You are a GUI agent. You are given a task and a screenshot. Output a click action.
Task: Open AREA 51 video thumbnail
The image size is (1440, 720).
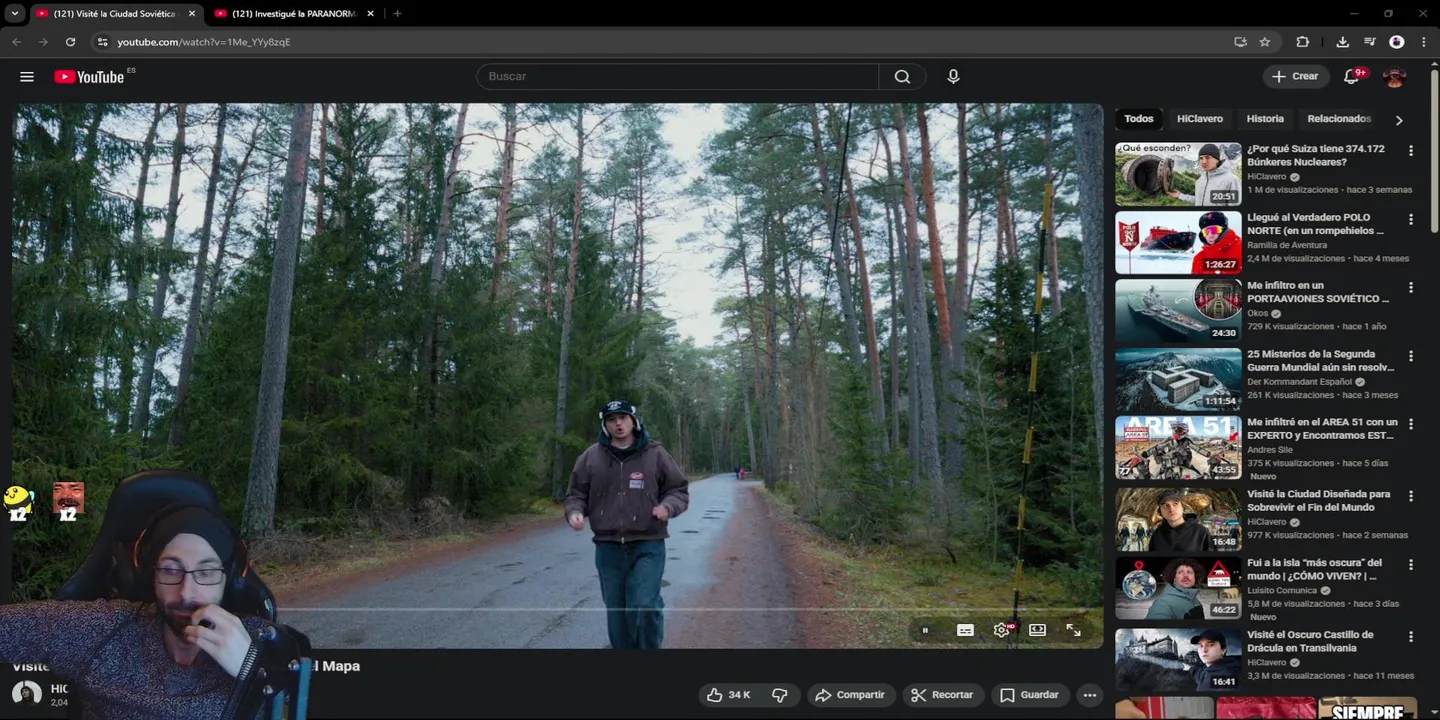coord(1178,447)
